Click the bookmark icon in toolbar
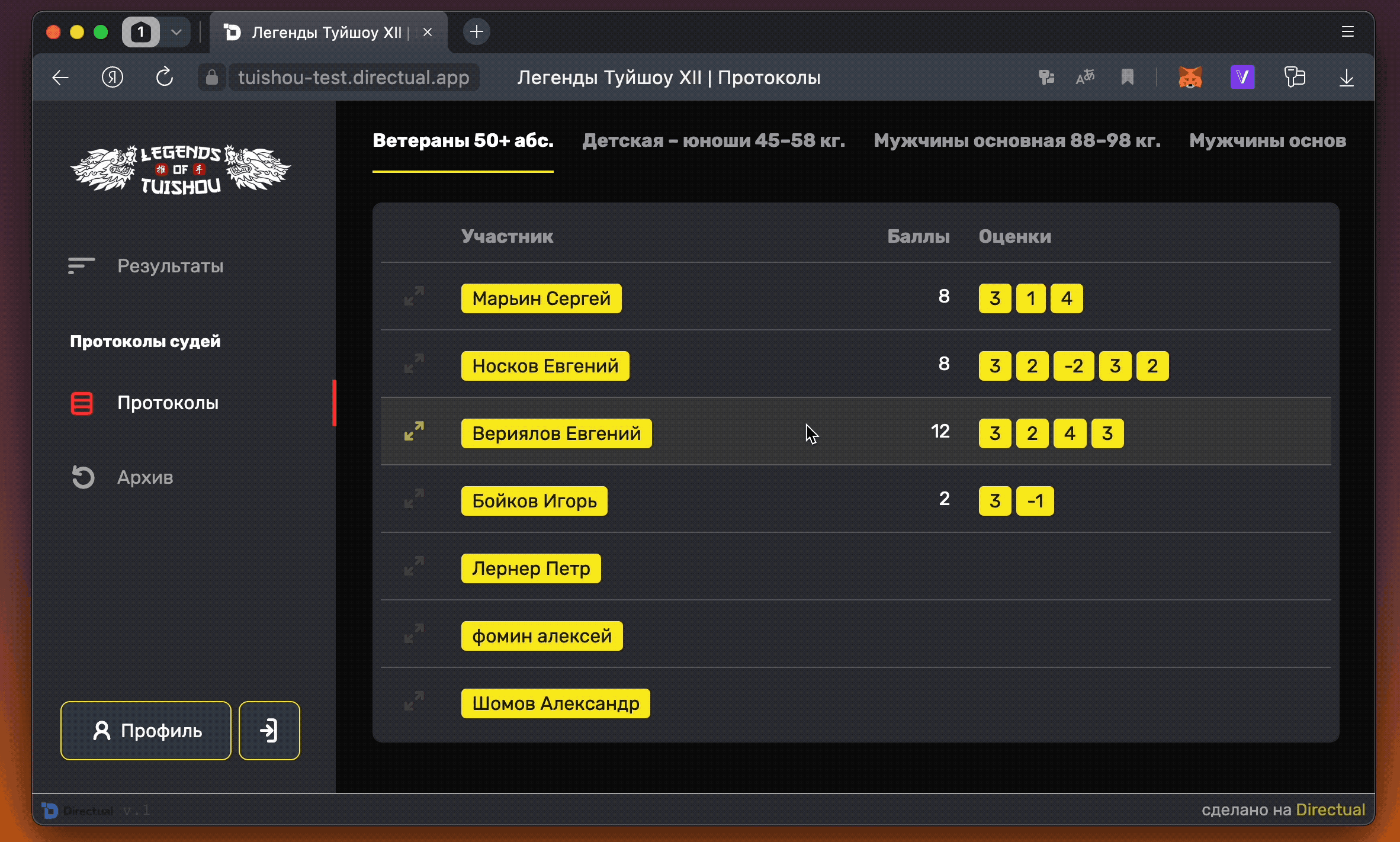This screenshot has width=1400, height=842. (x=1127, y=78)
